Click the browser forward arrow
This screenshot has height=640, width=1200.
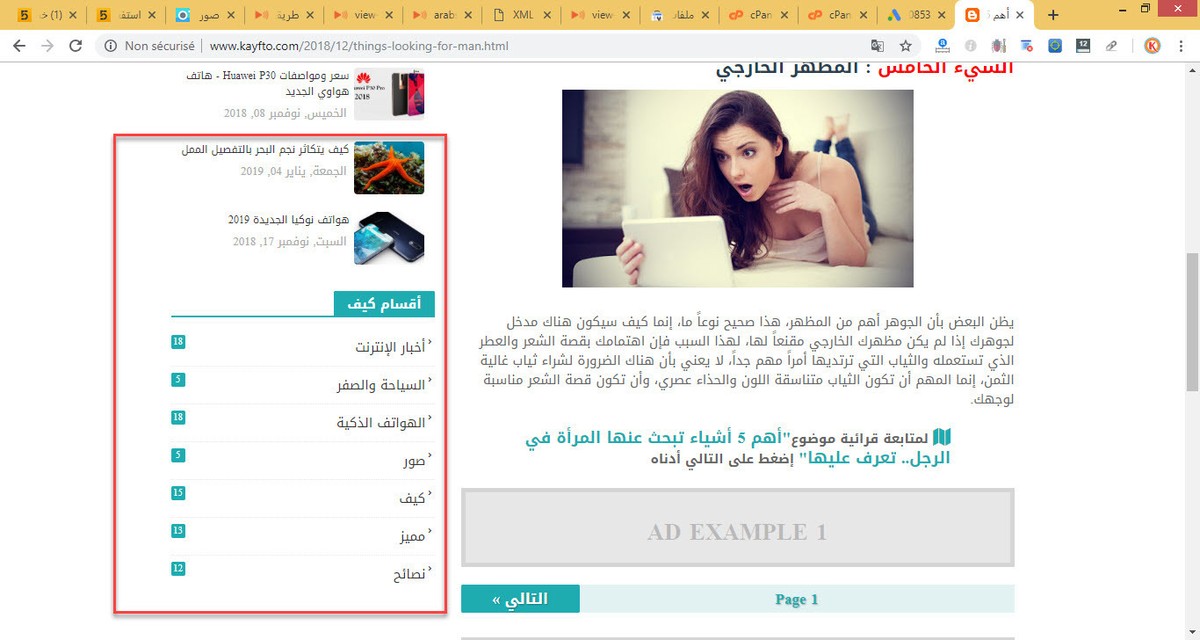[x=47, y=46]
